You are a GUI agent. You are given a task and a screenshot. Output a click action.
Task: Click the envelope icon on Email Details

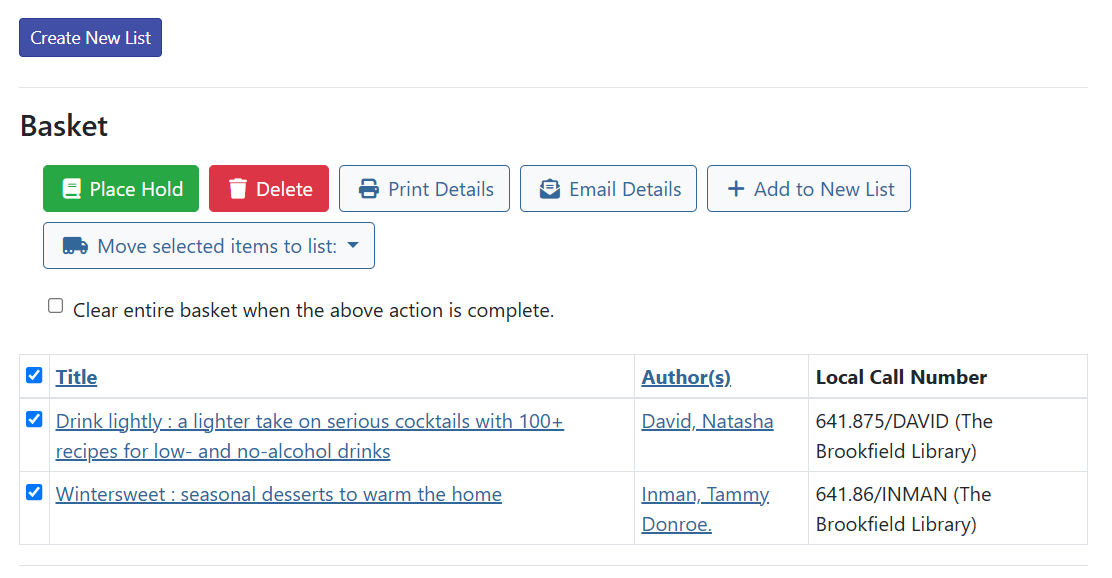pyautogui.click(x=550, y=189)
